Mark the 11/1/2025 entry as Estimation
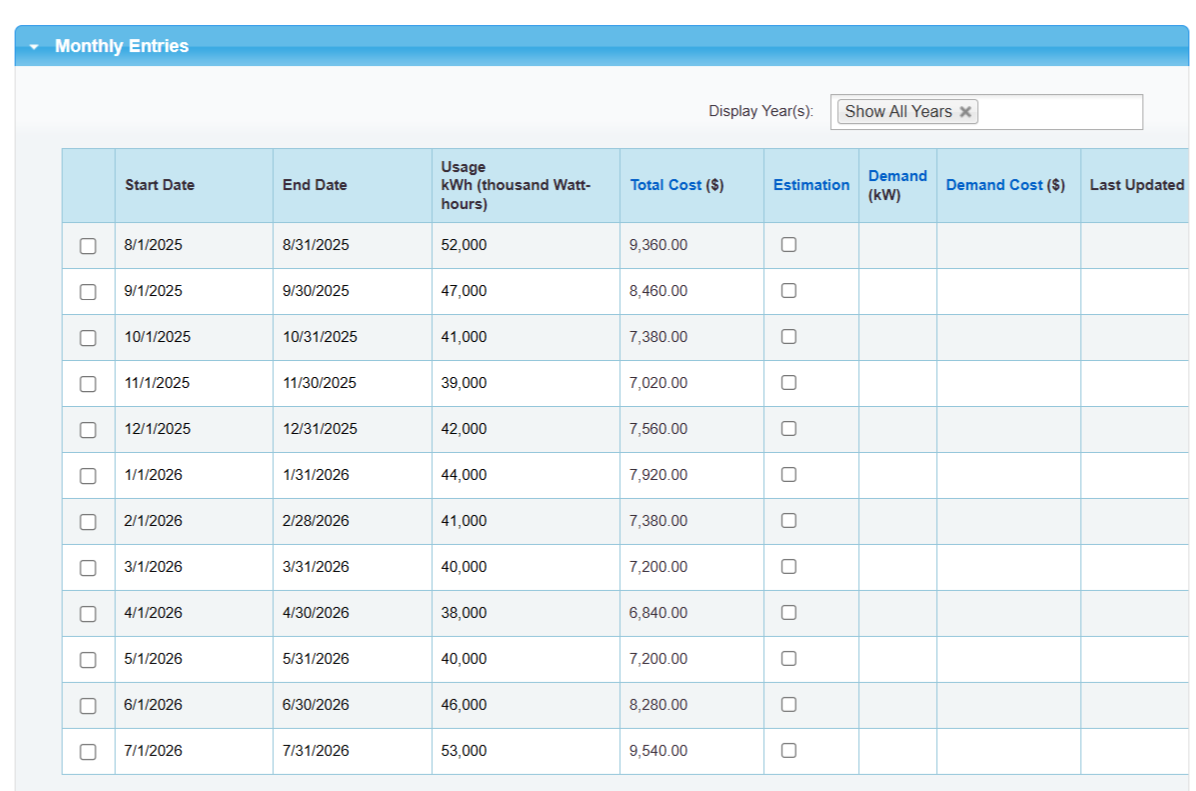1196x791 pixels. click(789, 382)
